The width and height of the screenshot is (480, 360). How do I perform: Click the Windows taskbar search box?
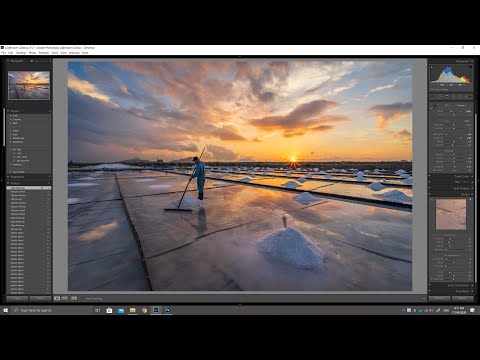[x=52, y=310]
